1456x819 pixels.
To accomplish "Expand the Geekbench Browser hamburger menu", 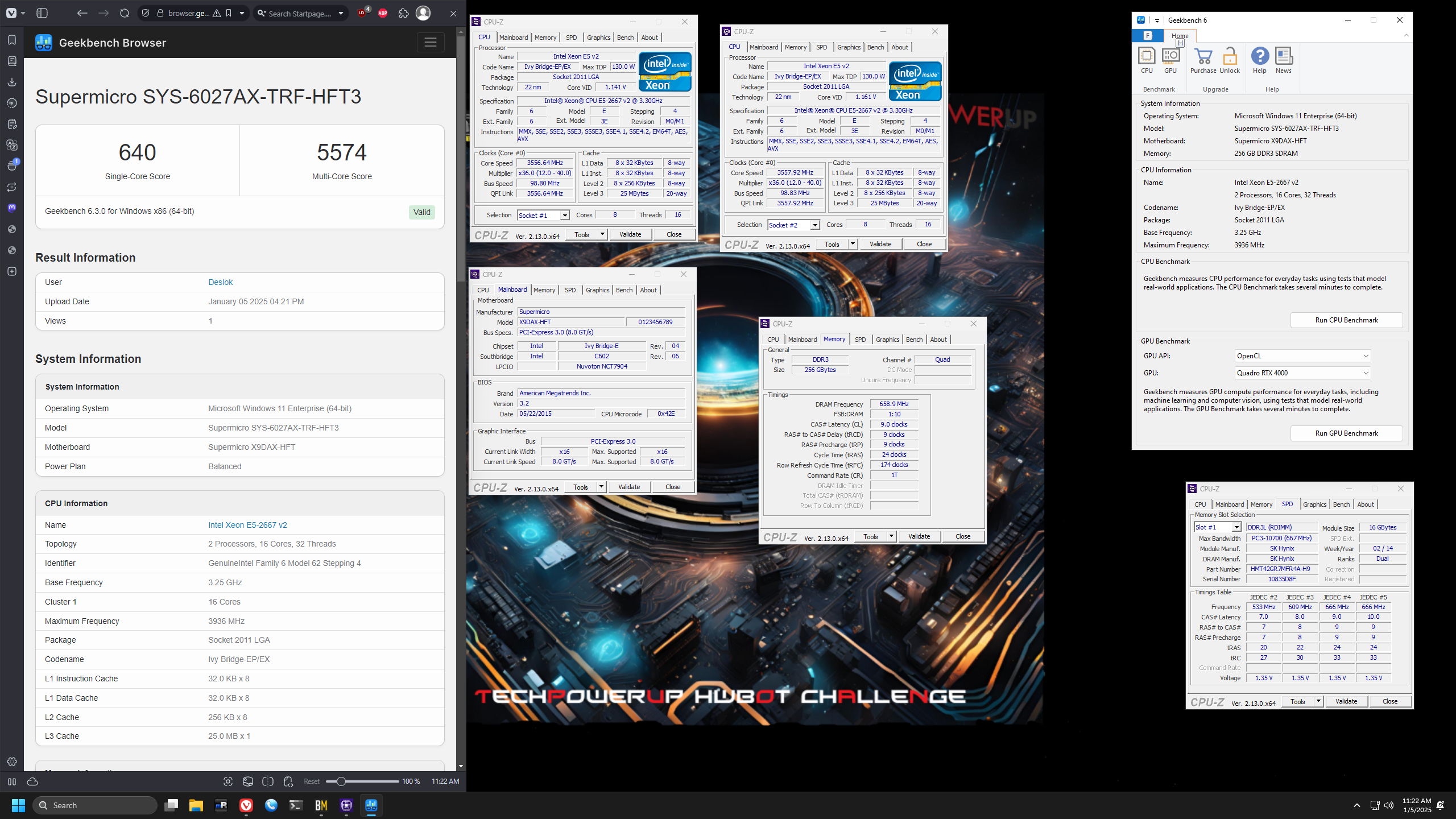I will click(431, 42).
